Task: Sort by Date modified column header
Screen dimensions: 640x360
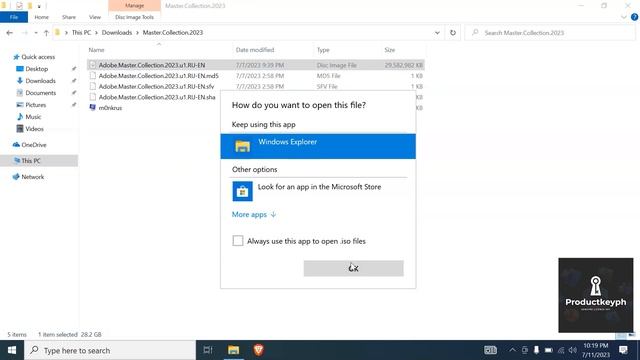Action: [x=255, y=50]
